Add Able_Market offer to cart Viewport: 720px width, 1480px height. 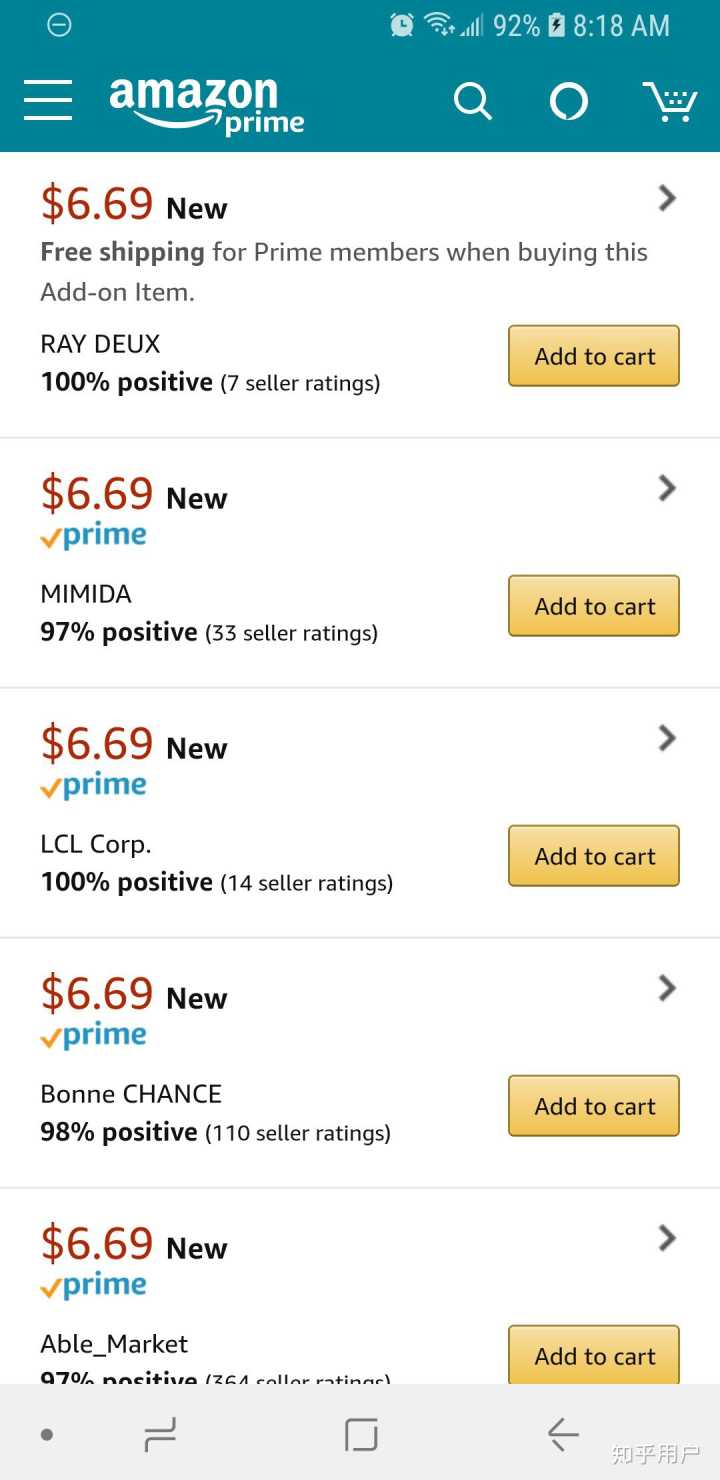tap(594, 1355)
